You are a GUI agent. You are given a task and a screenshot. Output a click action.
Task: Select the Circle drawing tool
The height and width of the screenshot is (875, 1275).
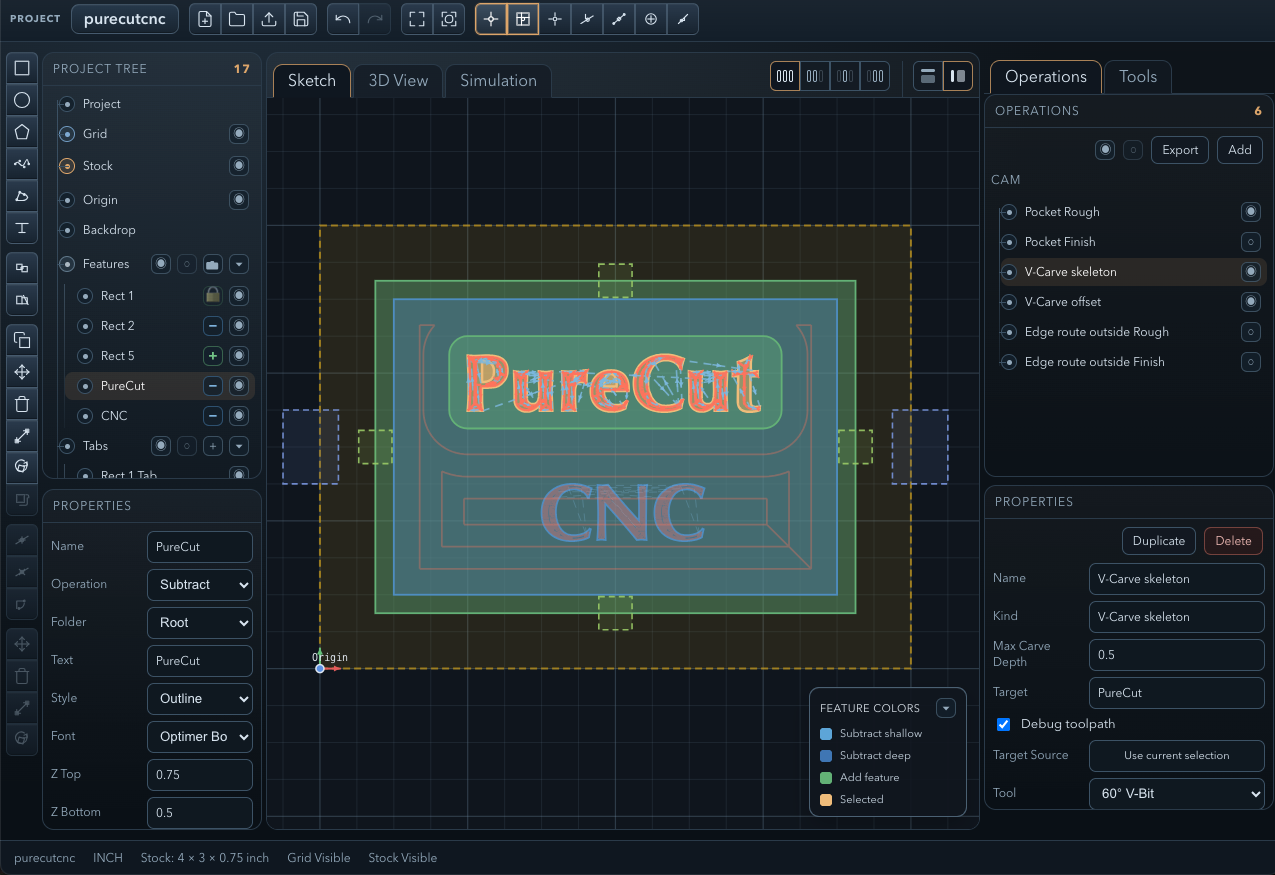pyautogui.click(x=22, y=100)
